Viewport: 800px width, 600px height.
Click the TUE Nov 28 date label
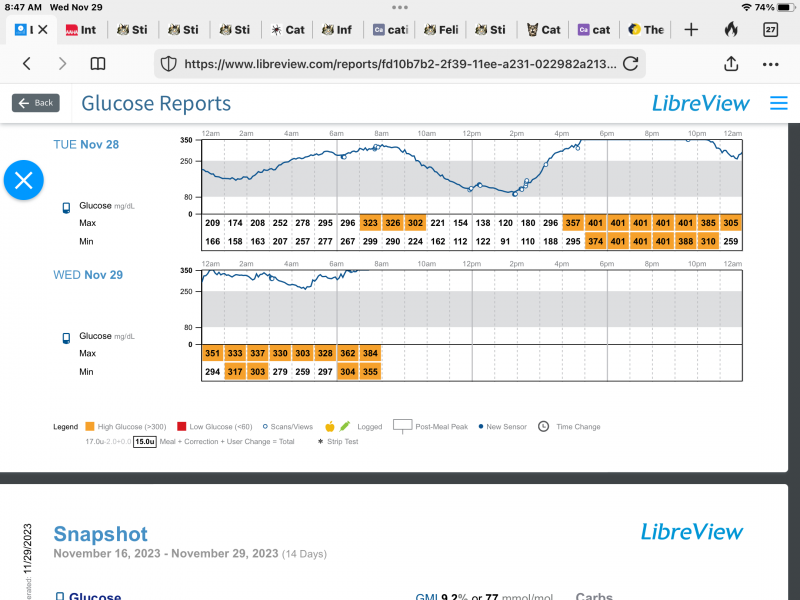[86, 145]
